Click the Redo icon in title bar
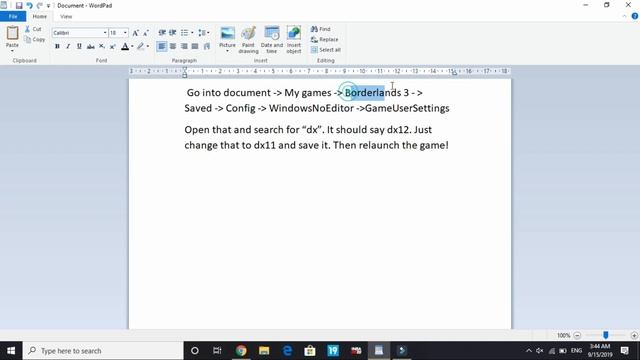Image resolution: width=640 pixels, height=360 pixels. (40, 5)
